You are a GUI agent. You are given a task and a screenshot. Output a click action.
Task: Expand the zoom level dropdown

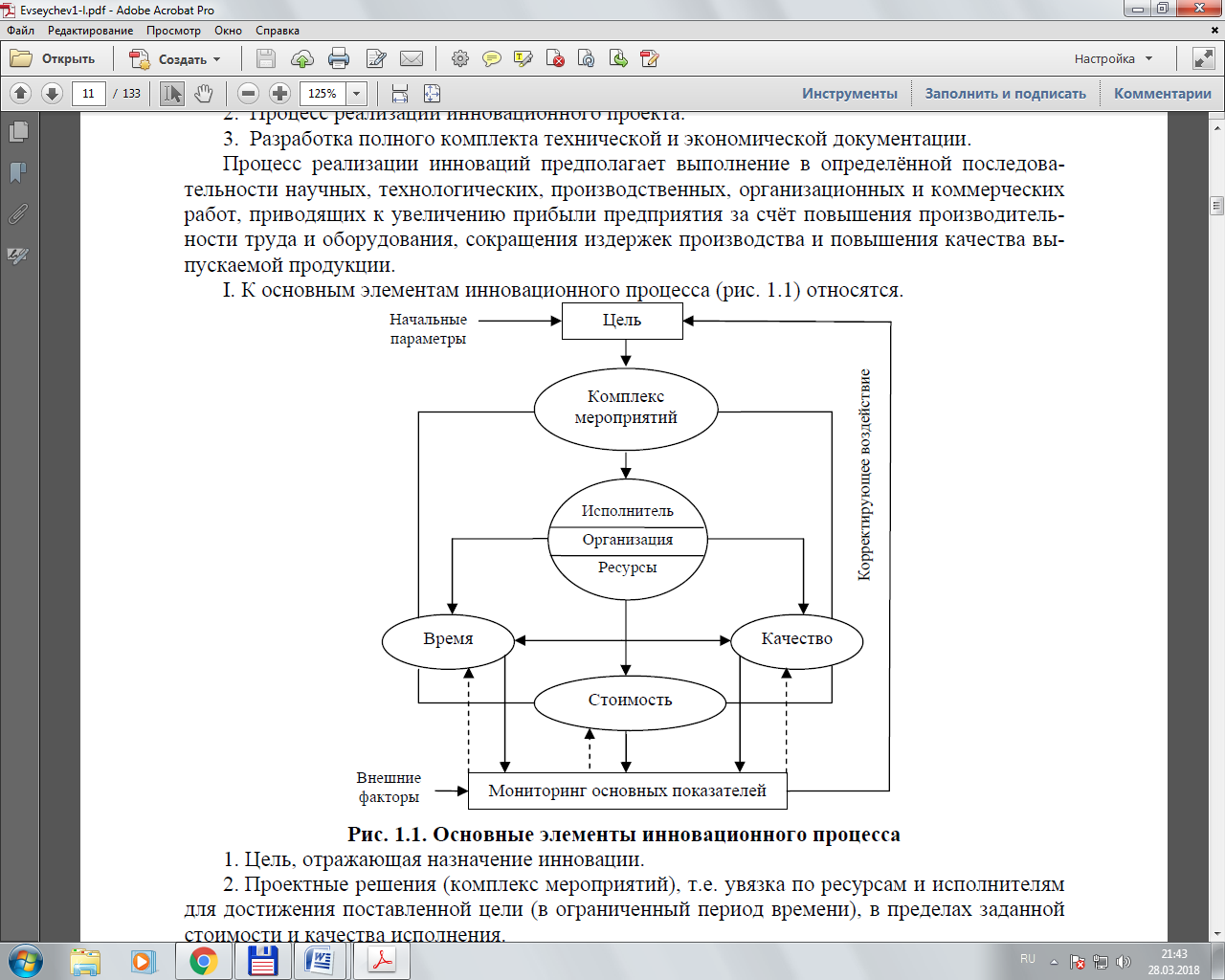pyautogui.click(x=357, y=94)
